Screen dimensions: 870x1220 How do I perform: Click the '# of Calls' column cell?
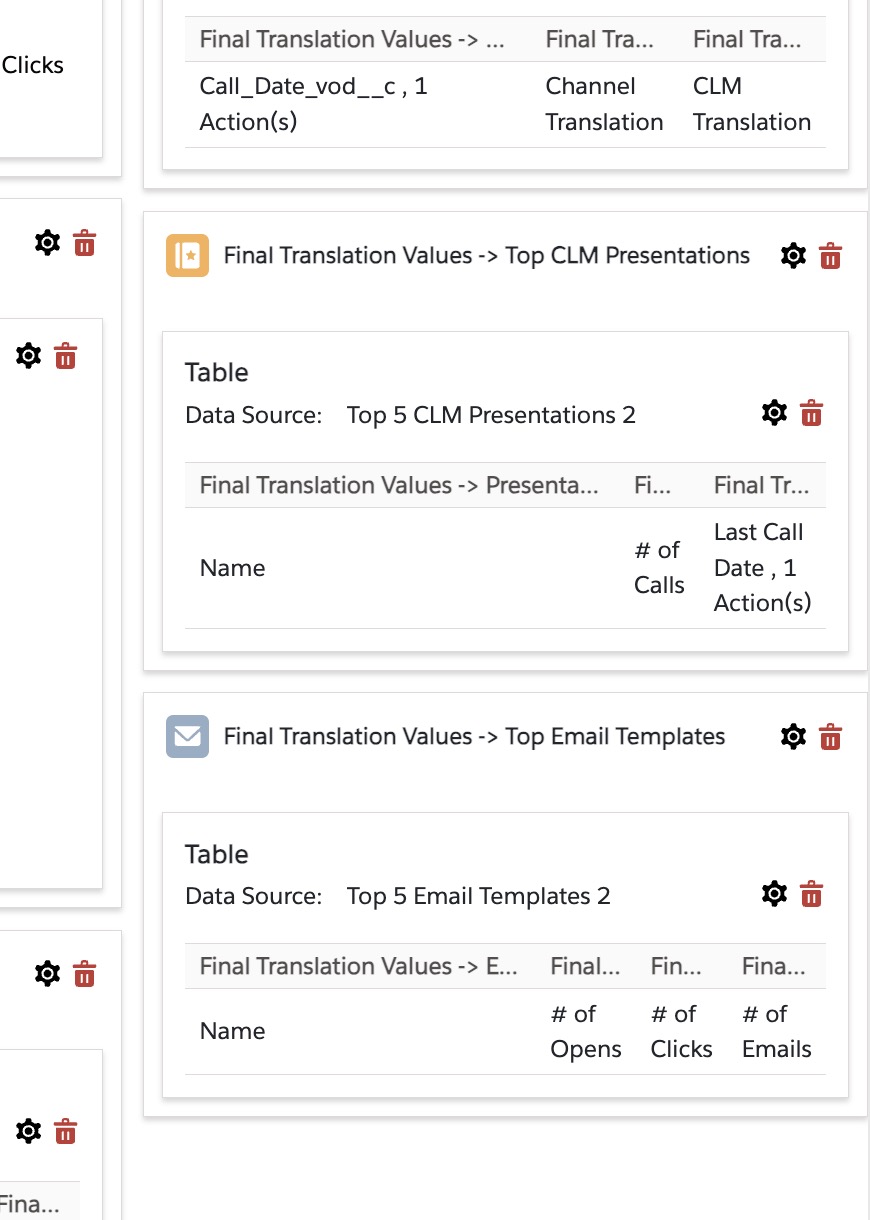tap(659, 568)
